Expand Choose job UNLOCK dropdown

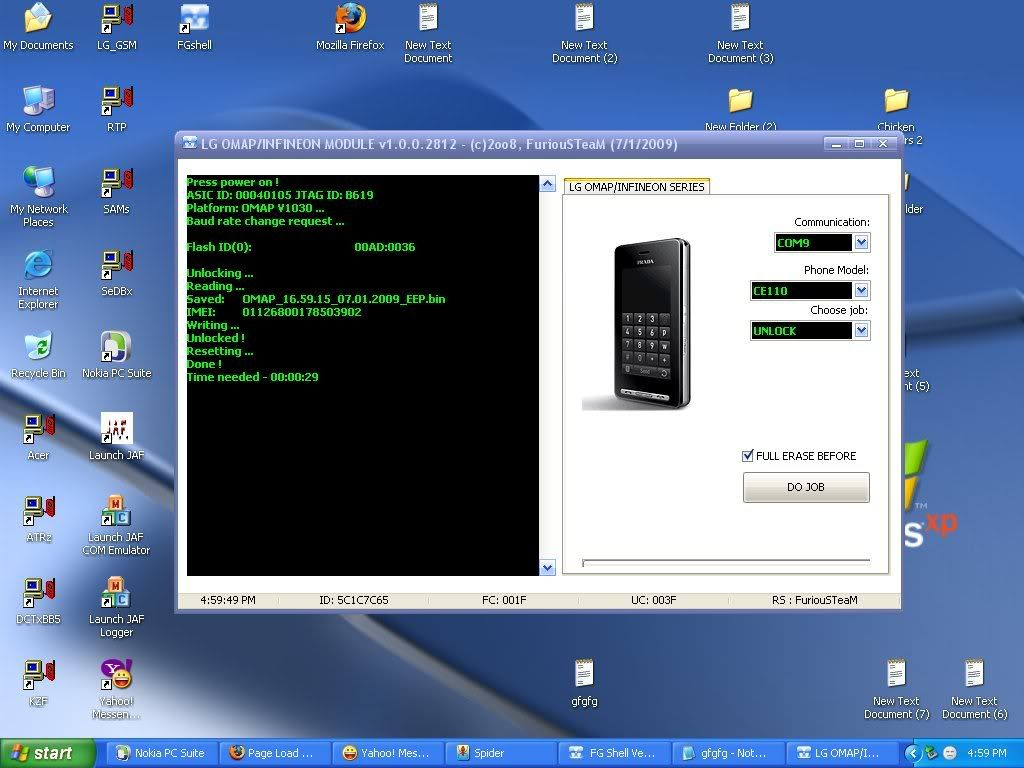coord(861,330)
